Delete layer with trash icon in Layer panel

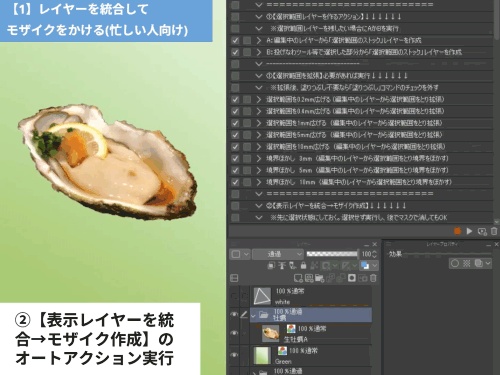point(373,278)
